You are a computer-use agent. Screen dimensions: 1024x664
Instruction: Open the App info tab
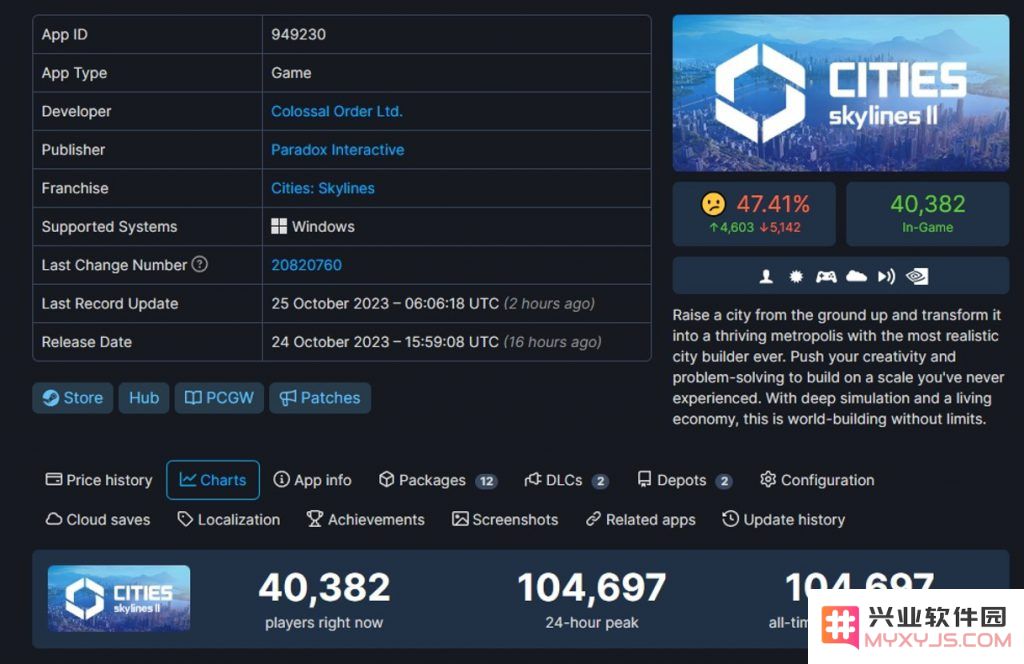click(312, 480)
